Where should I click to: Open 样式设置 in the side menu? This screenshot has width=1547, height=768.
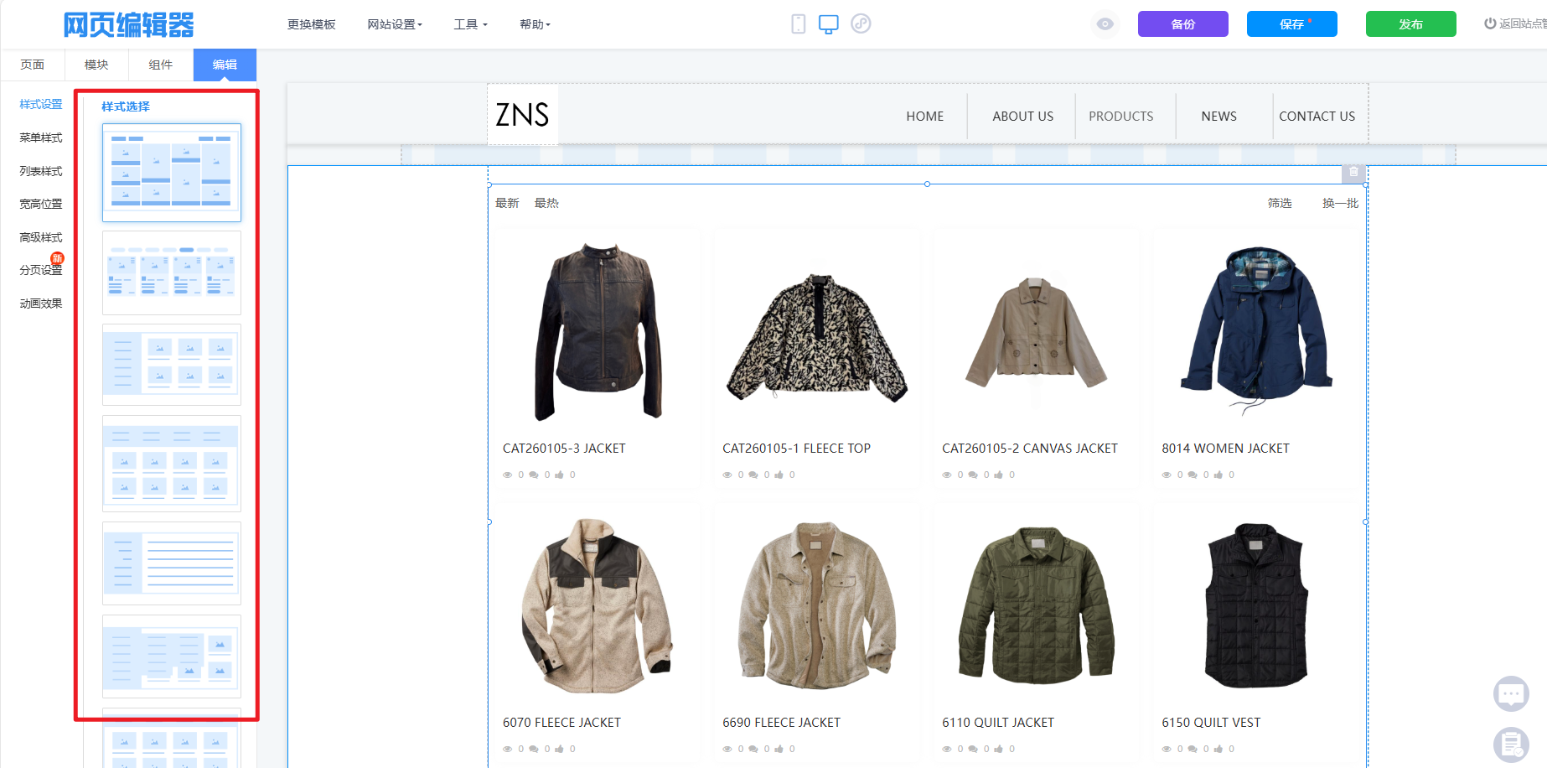click(41, 104)
